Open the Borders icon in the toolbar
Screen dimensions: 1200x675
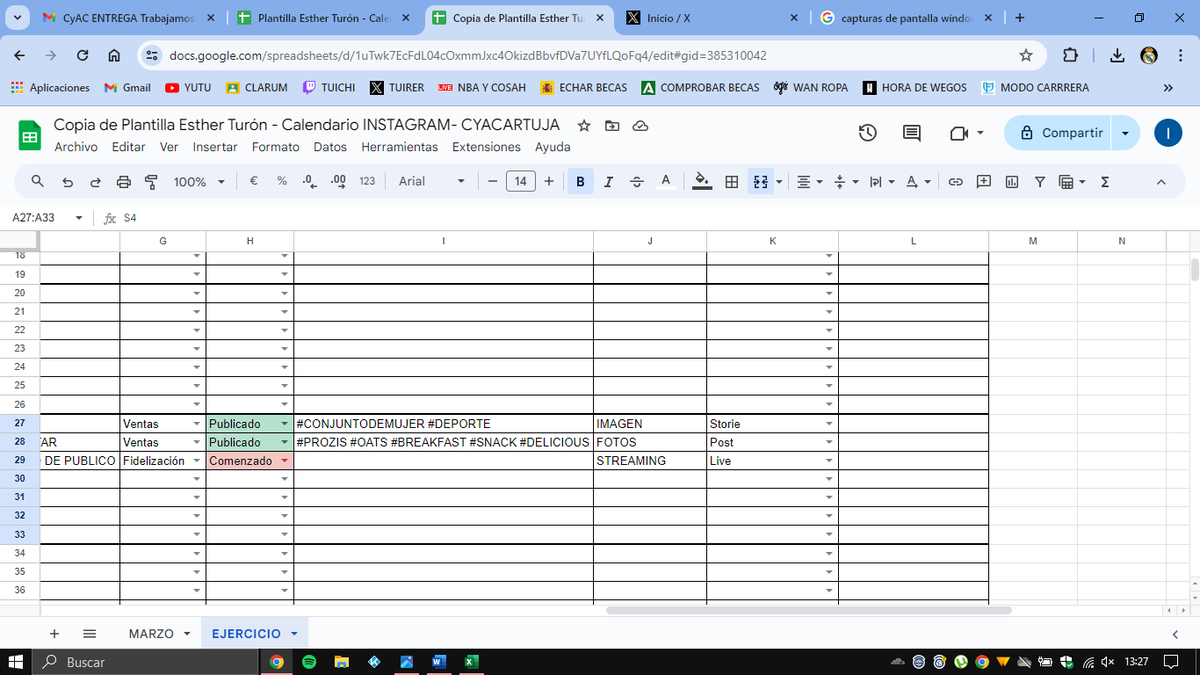point(731,182)
